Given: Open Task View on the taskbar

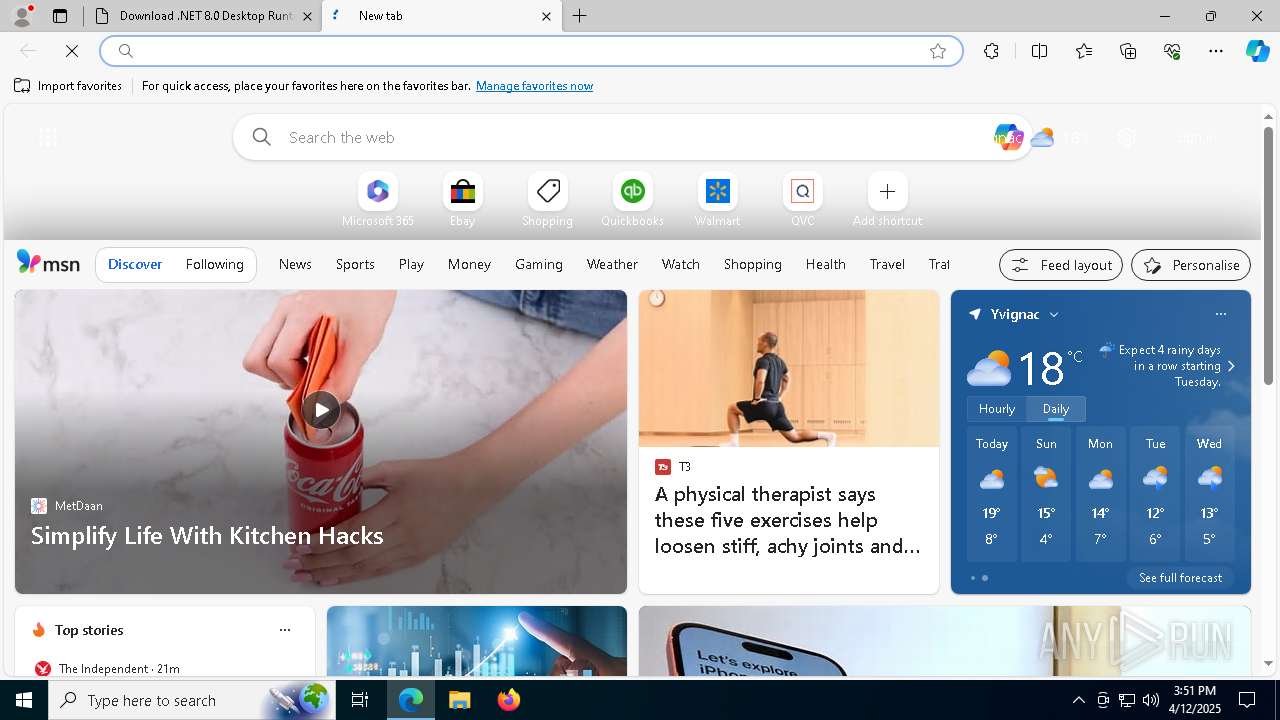Looking at the screenshot, I should click(x=360, y=700).
